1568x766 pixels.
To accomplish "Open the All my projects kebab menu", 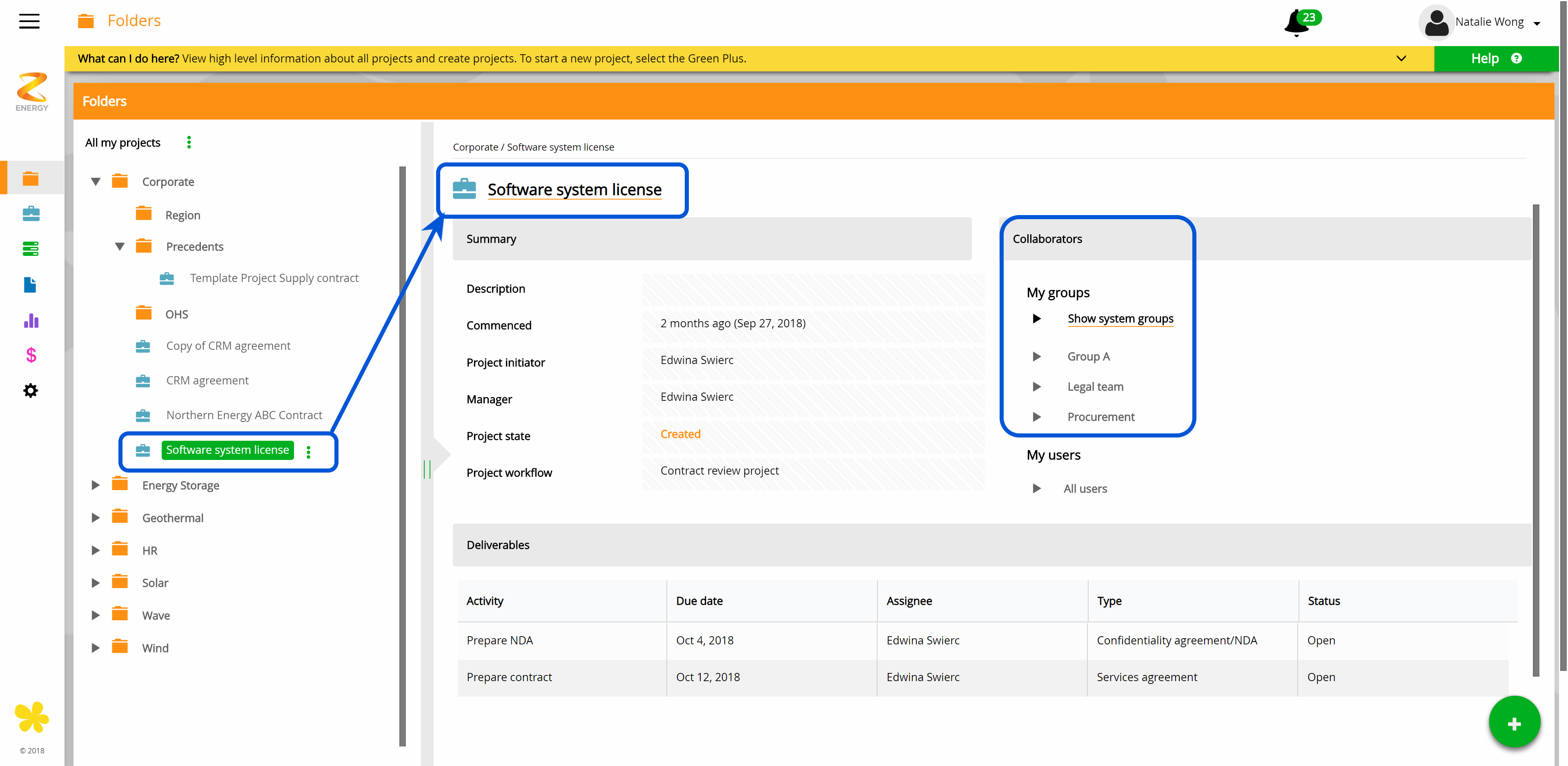I will [x=189, y=142].
